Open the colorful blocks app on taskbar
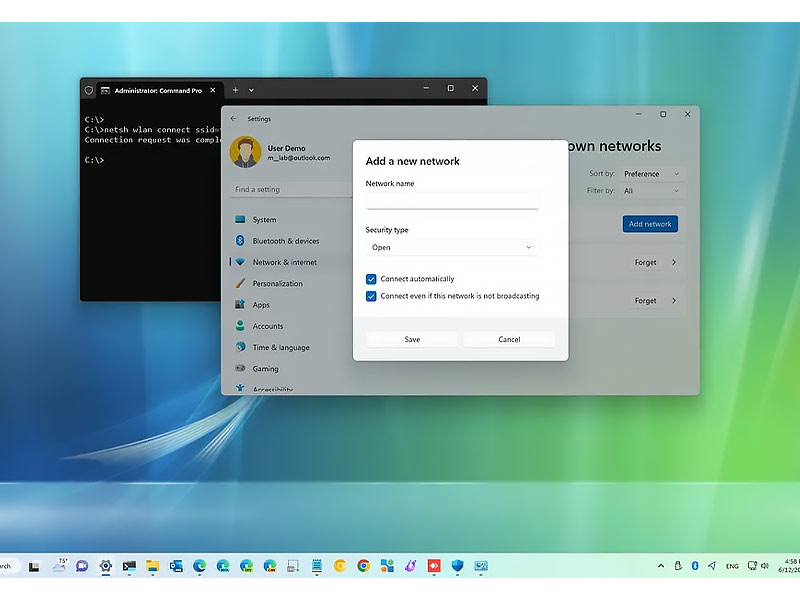This screenshot has width=800, height=600. click(387, 566)
